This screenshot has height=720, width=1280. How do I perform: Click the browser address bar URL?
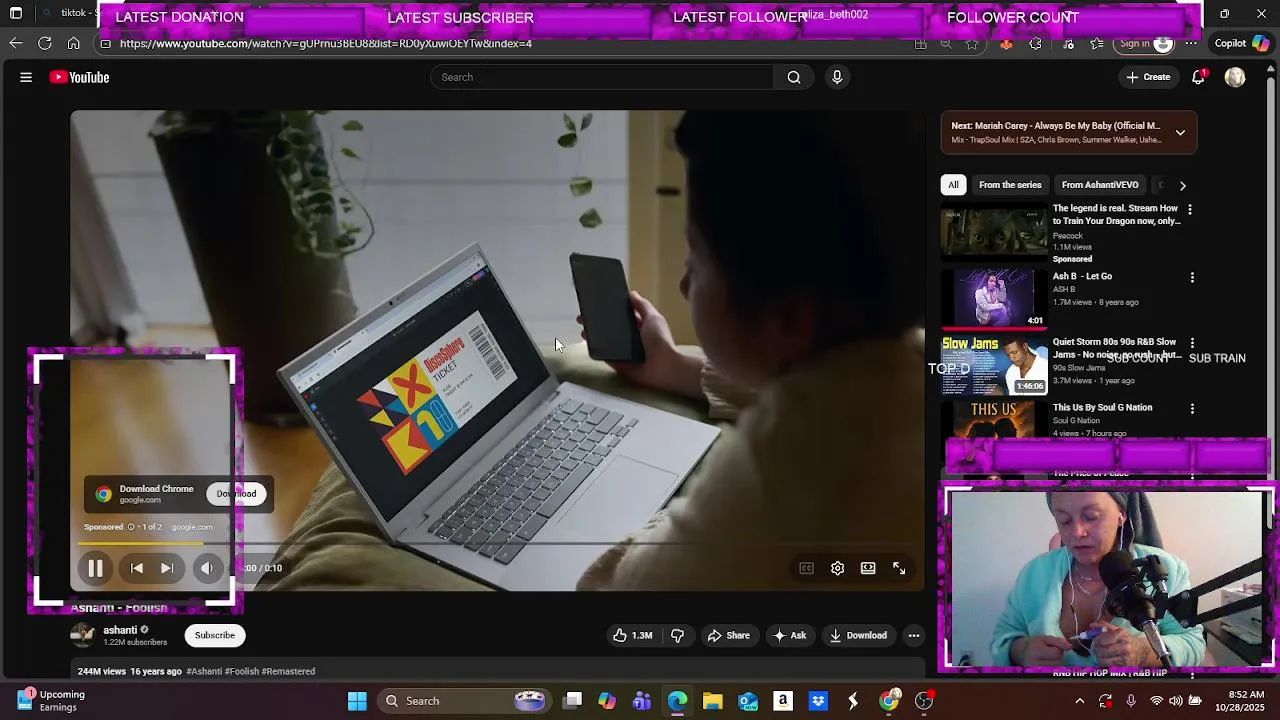tap(326, 44)
